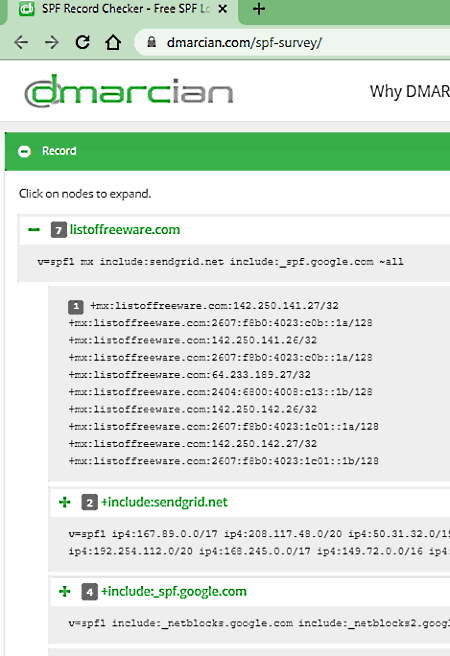Image resolution: width=450 pixels, height=656 pixels.
Task: Expand the +include:sendgrid.net node
Action: click(65, 502)
